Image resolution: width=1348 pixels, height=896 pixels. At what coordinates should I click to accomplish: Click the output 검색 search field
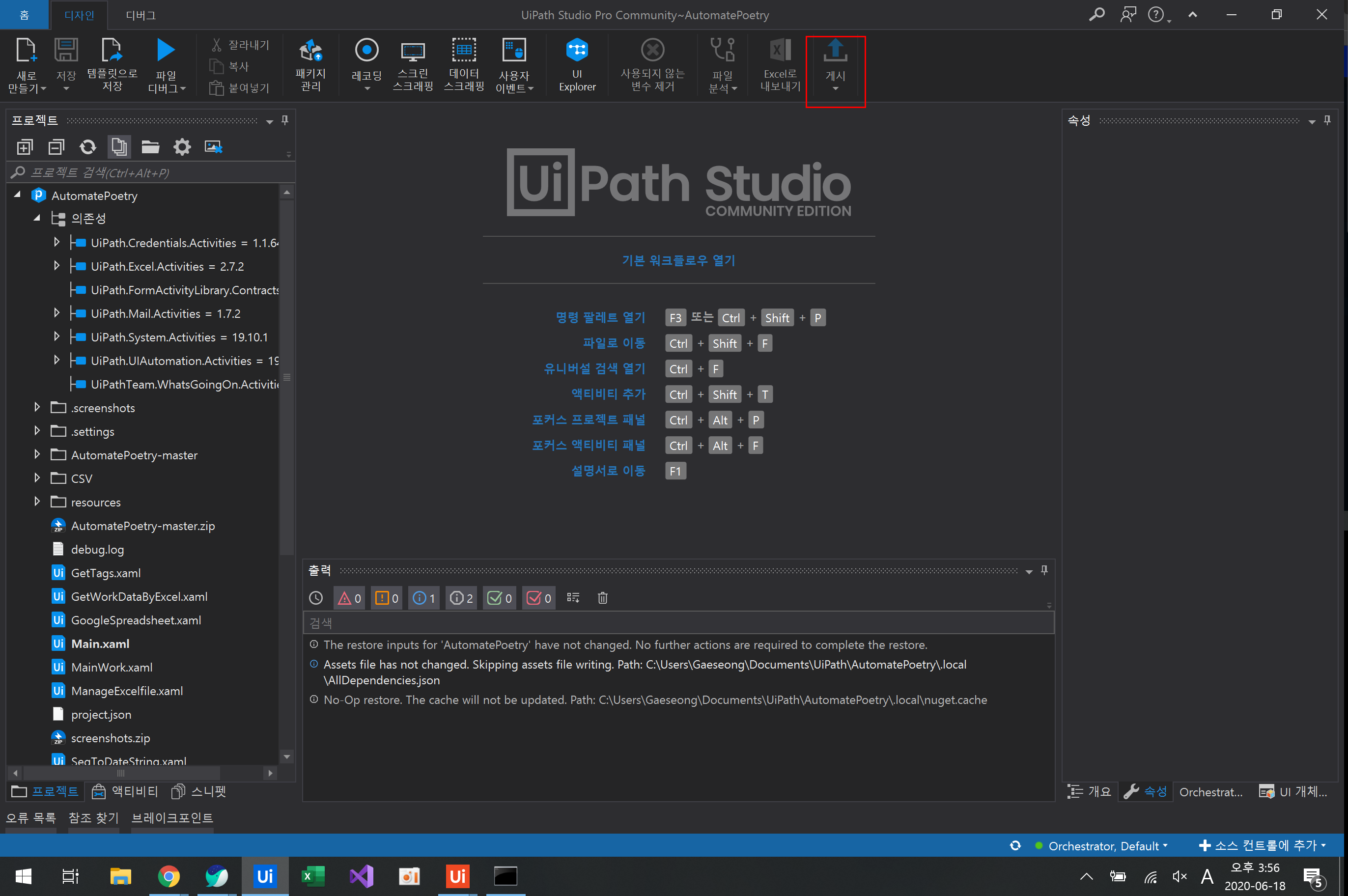click(x=678, y=622)
